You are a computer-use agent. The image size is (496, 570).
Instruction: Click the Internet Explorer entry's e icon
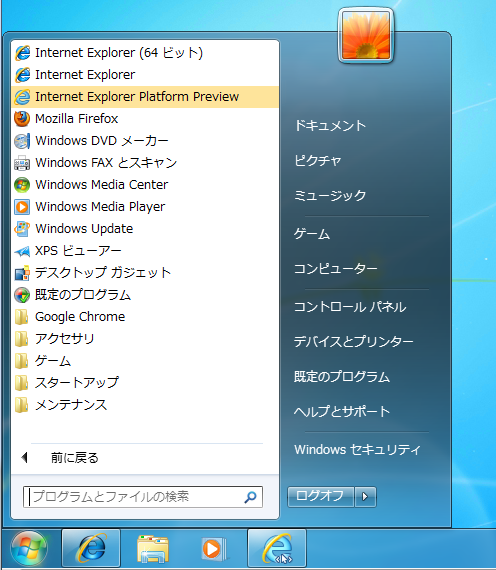point(22,75)
